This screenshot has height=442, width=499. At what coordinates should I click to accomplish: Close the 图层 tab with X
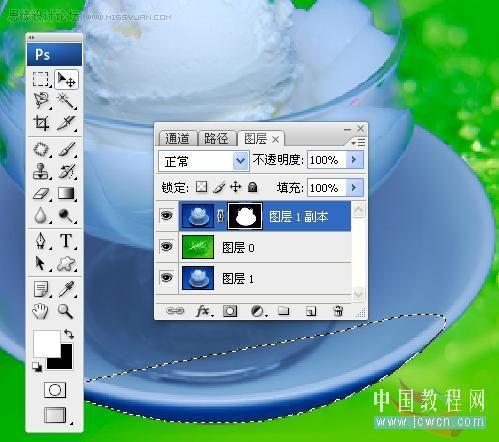click(x=276, y=139)
